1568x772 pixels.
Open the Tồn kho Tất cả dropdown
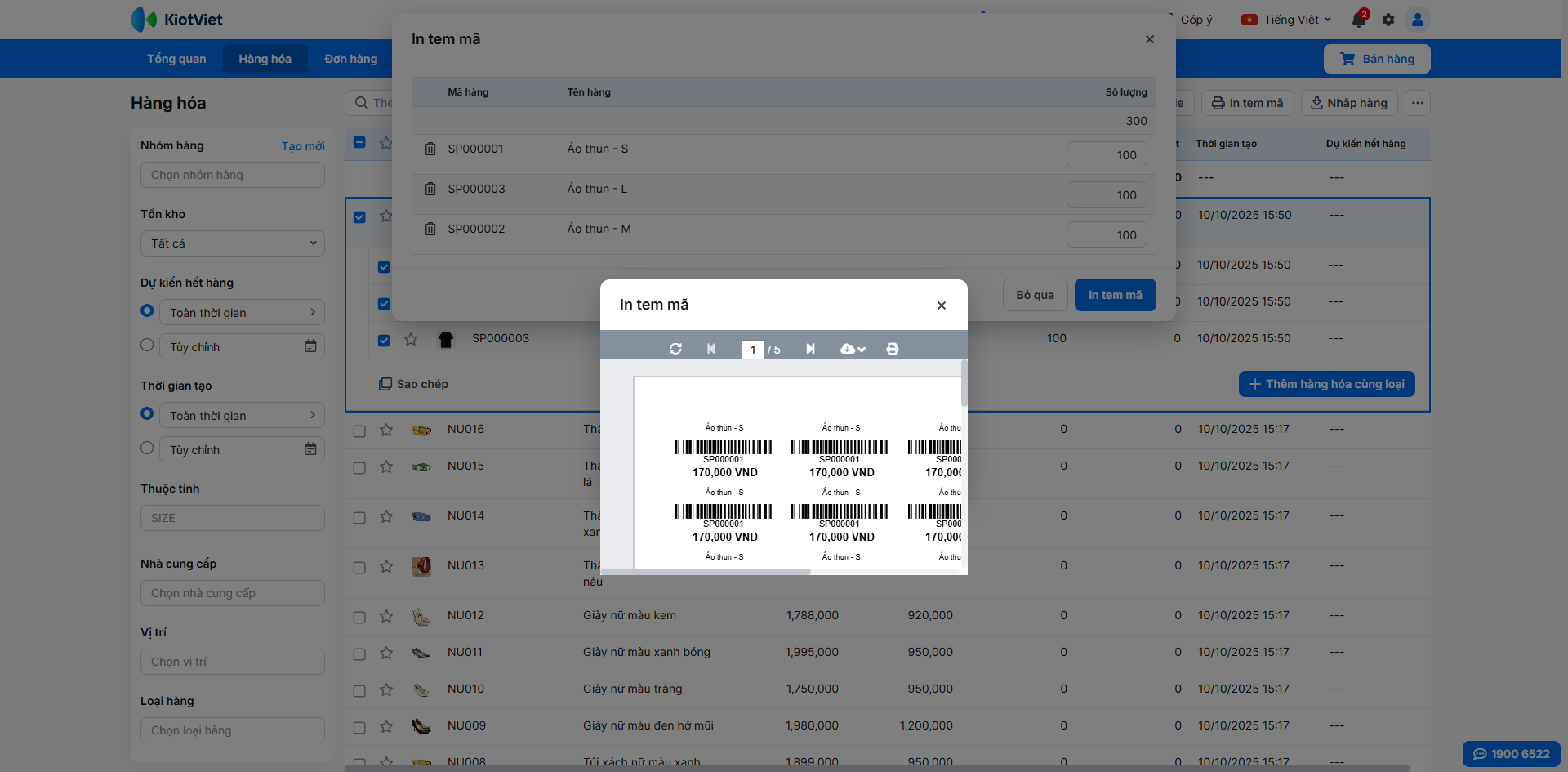tap(233, 243)
